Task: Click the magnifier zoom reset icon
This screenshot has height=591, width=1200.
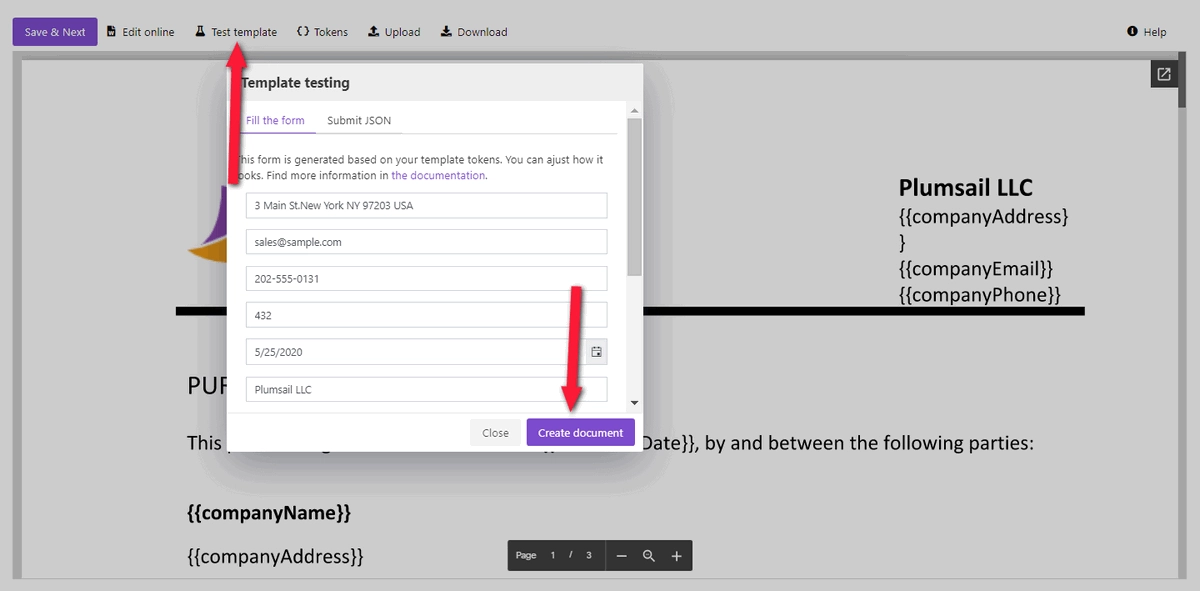Action: [649, 556]
